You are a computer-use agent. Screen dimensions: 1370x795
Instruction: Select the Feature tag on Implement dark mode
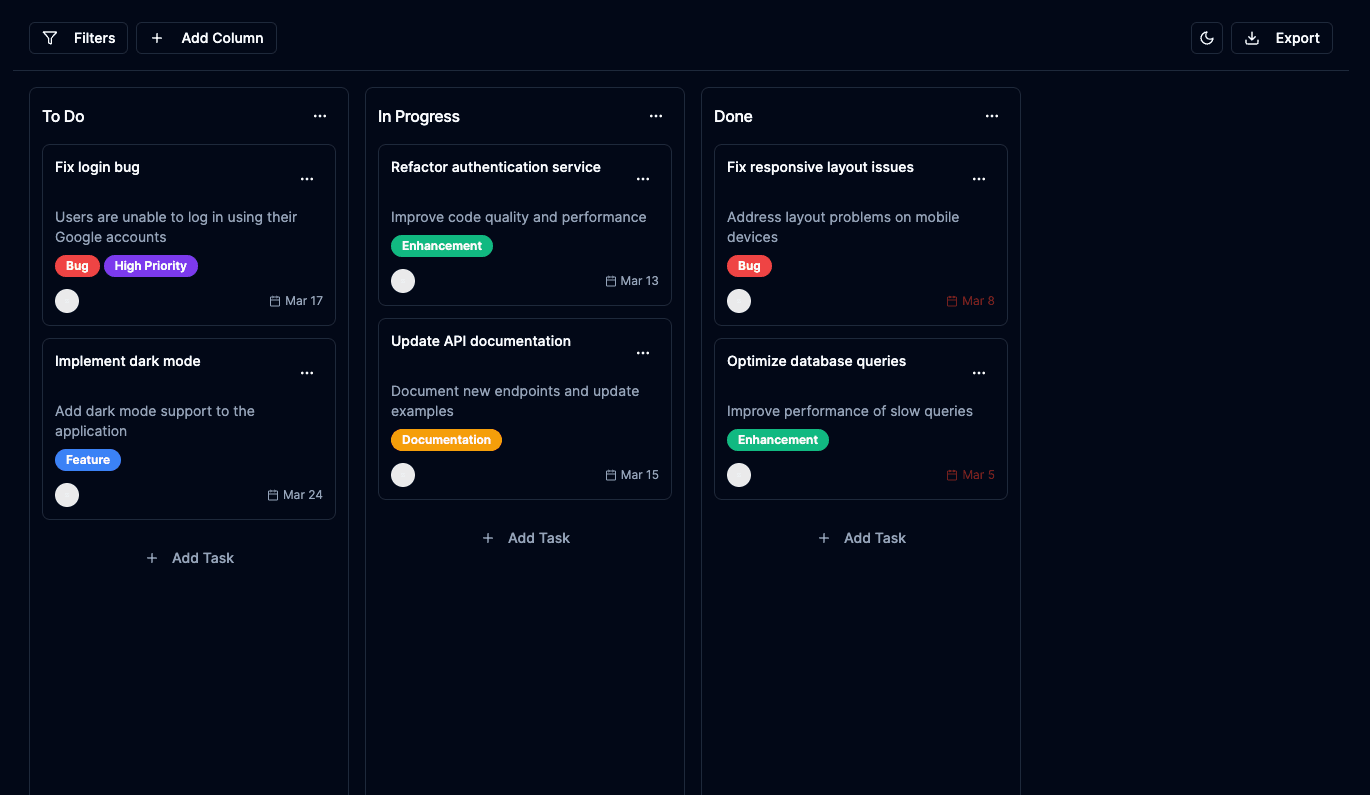88,459
